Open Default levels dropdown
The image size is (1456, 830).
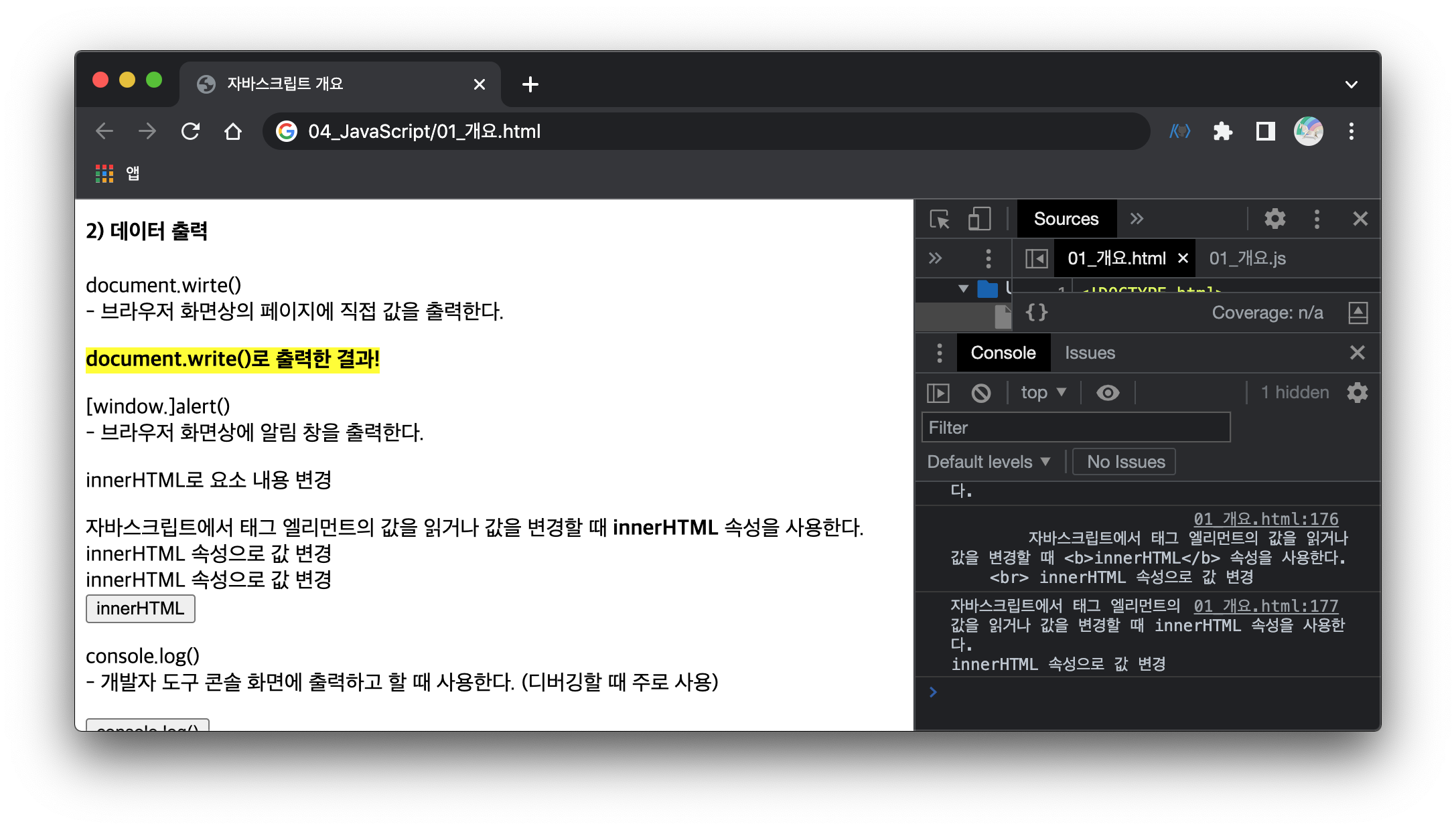tap(988, 462)
